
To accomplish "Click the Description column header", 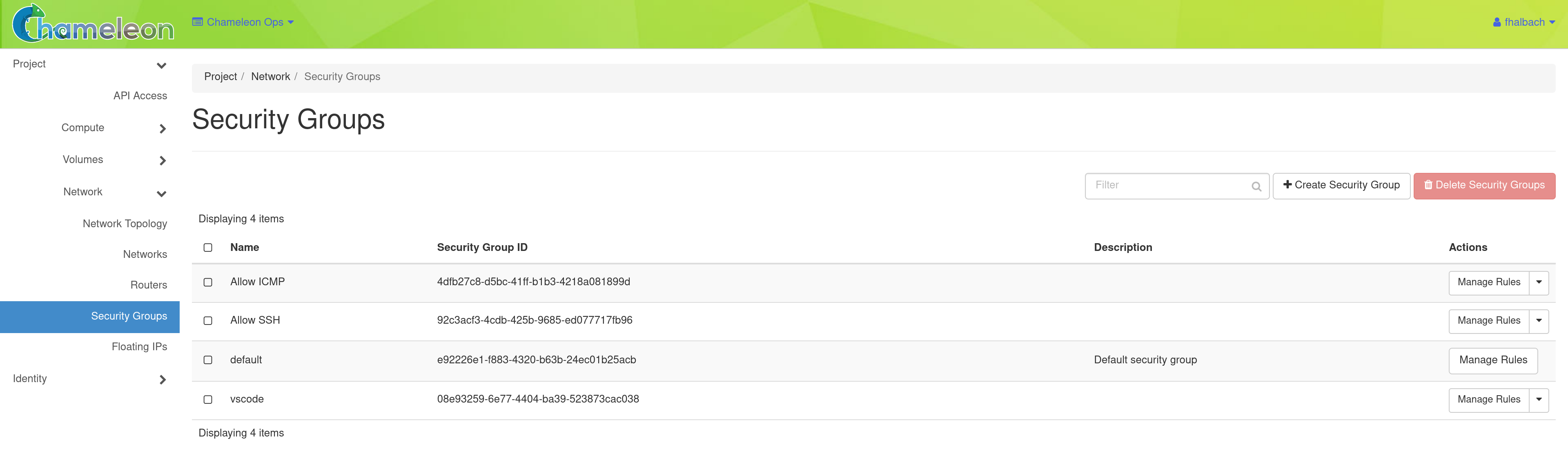I will pyautogui.click(x=1123, y=247).
